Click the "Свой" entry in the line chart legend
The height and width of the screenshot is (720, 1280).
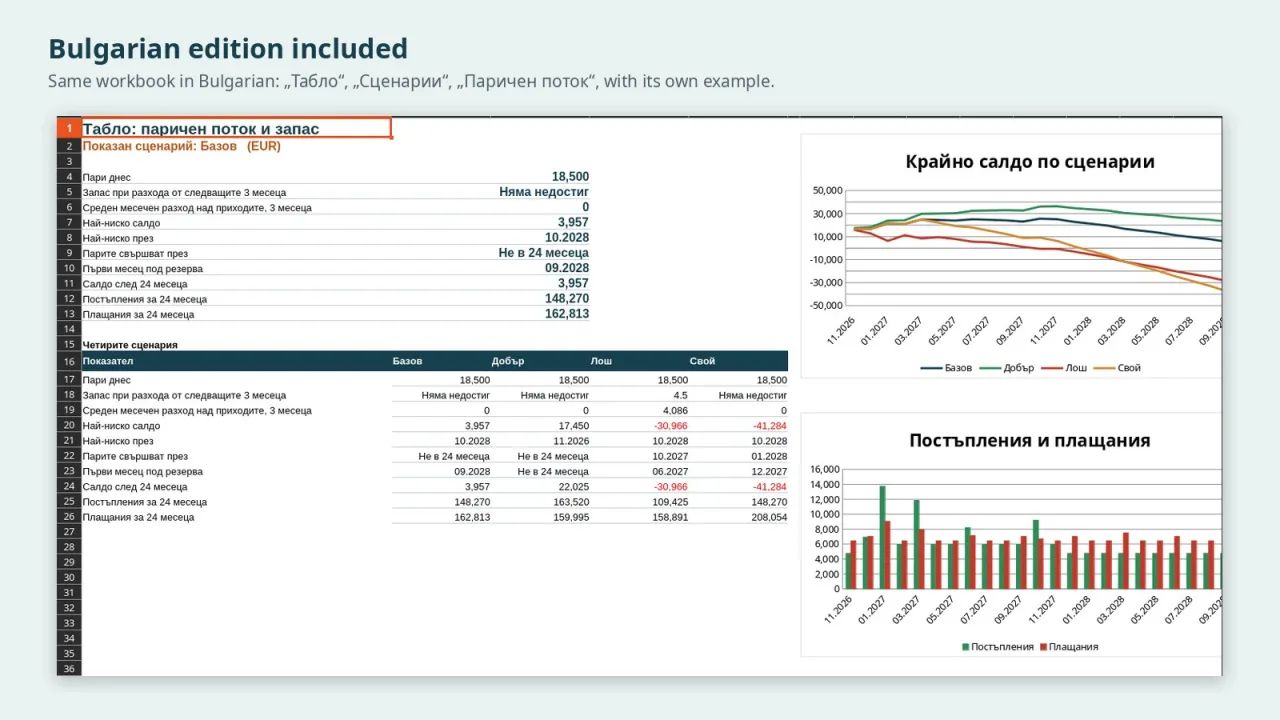[1118, 368]
